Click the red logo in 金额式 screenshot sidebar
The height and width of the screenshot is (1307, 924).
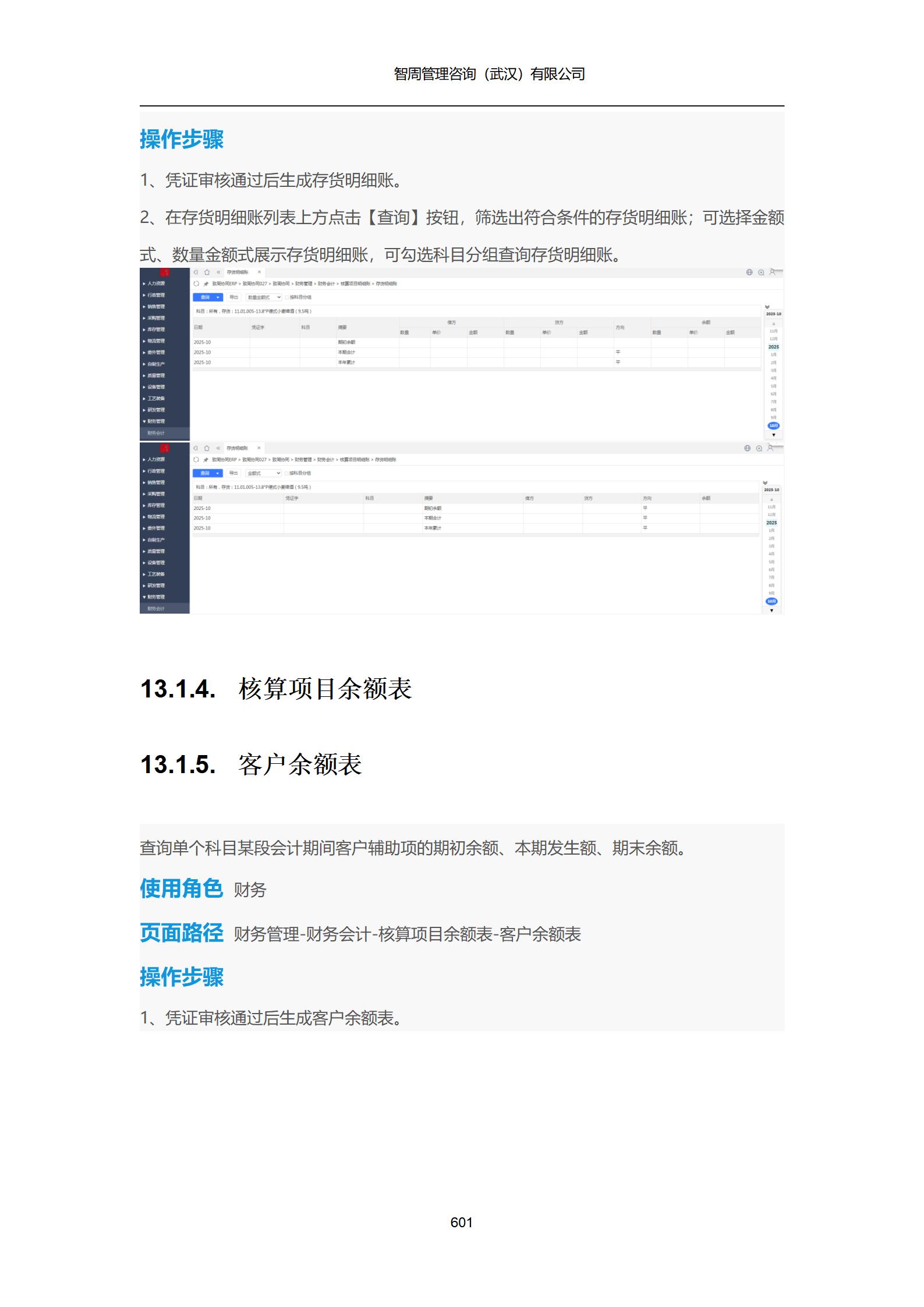[165, 448]
